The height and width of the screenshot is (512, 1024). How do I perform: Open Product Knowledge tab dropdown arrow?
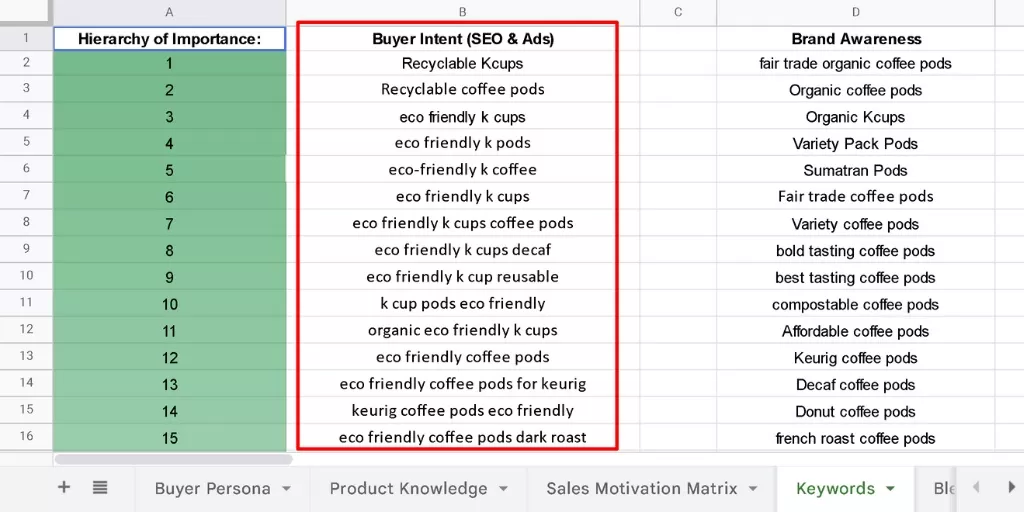coord(503,488)
